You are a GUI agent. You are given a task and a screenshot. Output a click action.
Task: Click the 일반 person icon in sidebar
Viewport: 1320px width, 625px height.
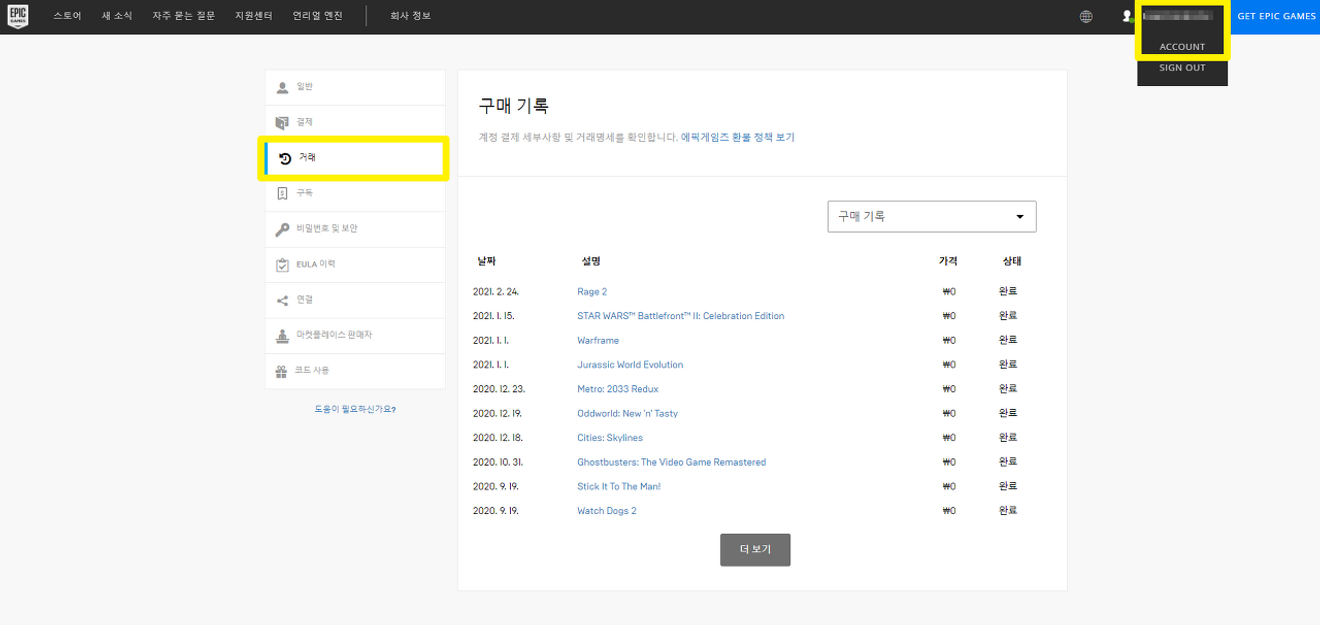click(282, 88)
